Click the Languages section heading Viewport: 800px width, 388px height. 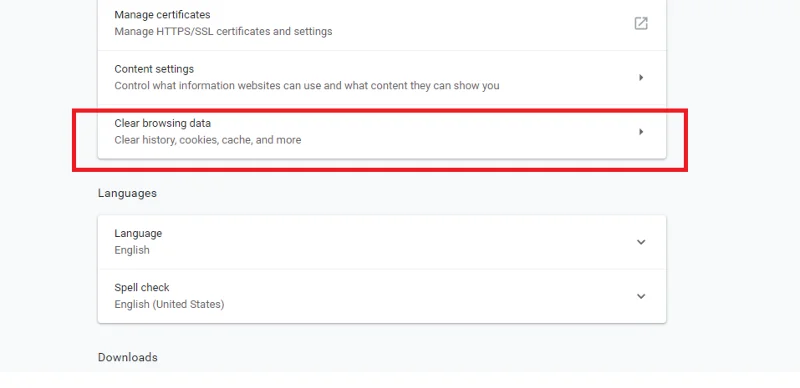click(x=128, y=193)
